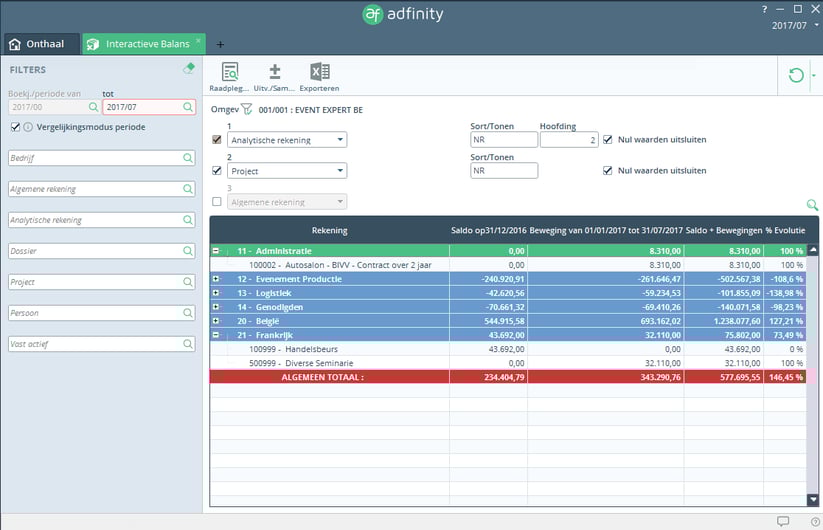Collapse the 21 - Frankrijk row
This screenshot has height=530, width=823.
point(216,335)
